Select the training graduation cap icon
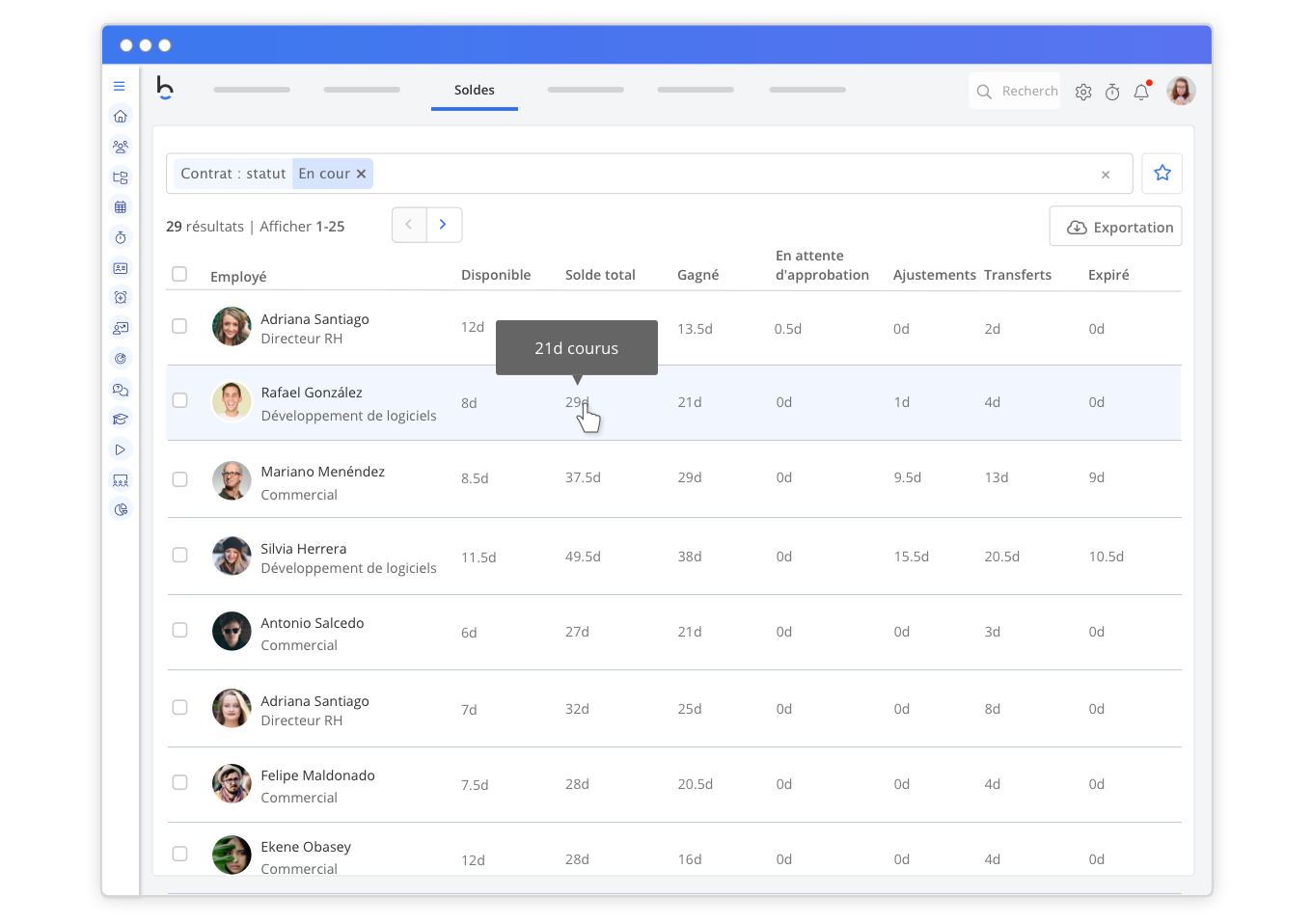The width and height of the screenshot is (1312, 924). click(x=121, y=419)
